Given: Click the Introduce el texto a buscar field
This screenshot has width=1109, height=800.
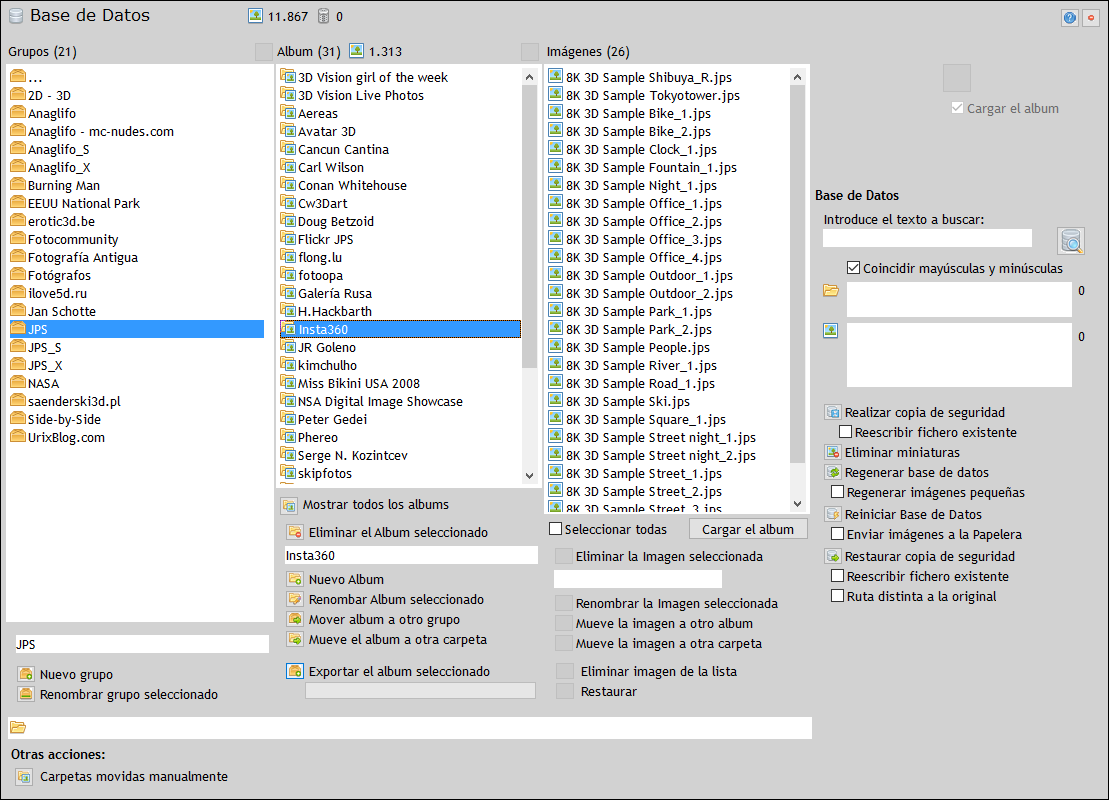Looking at the screenshot, I should [927, 238].
